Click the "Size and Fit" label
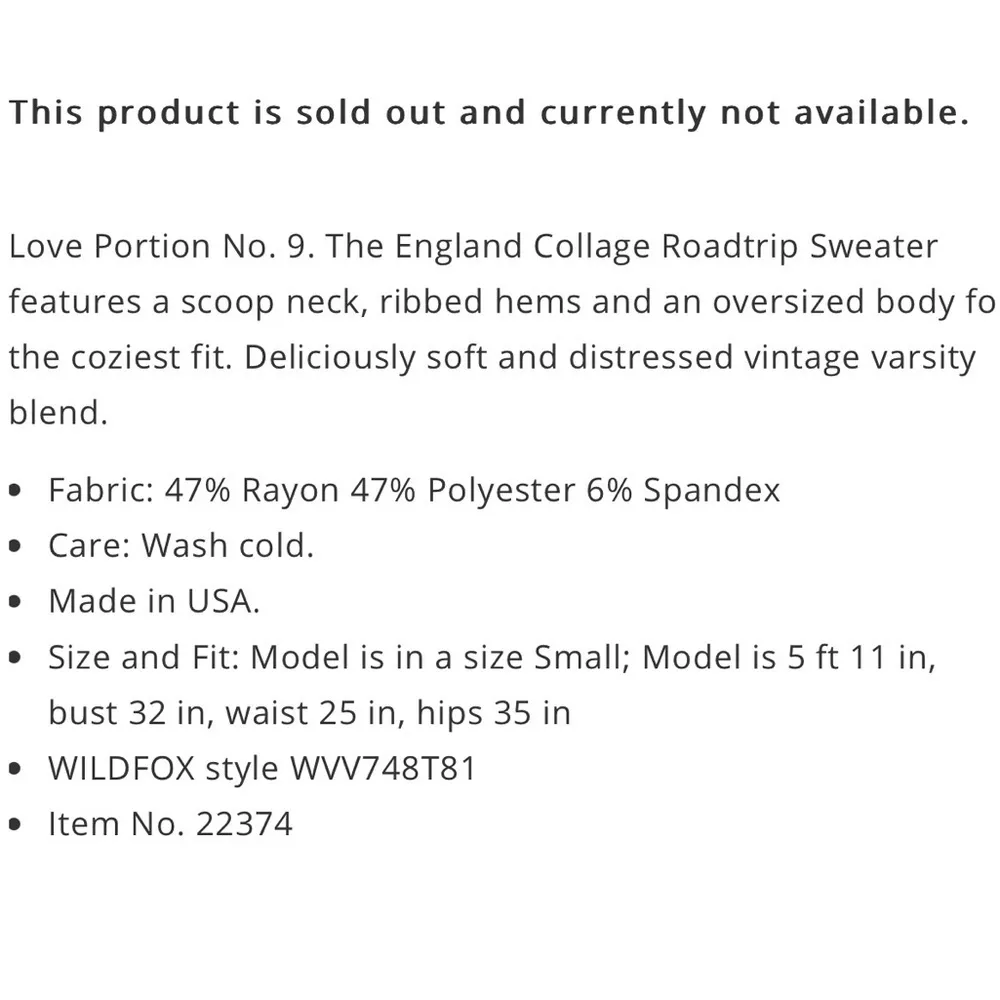1000x1000 pixels. 143,657
